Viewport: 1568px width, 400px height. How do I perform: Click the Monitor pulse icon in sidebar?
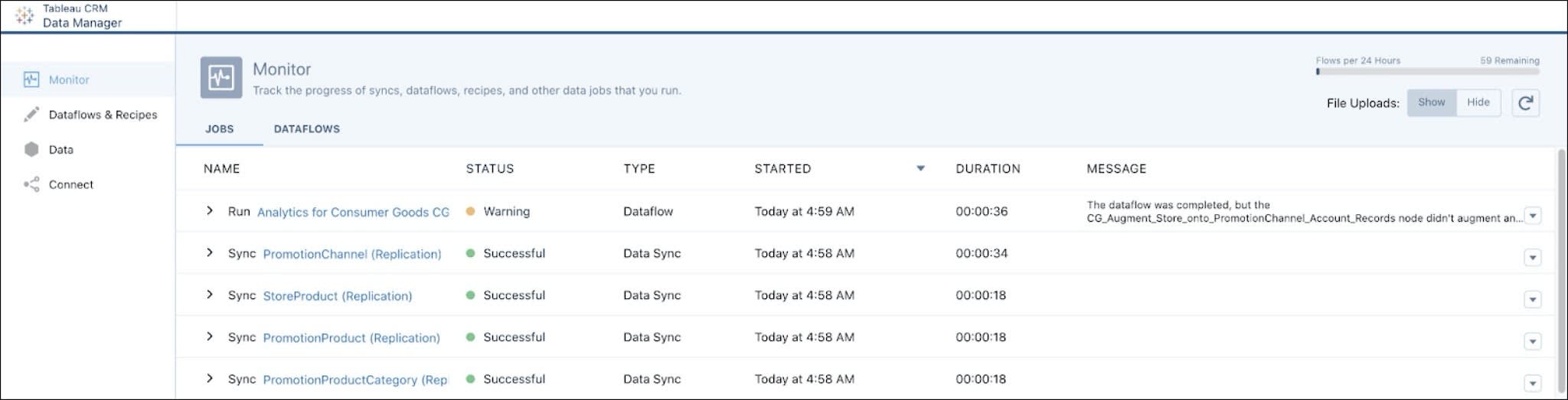pos(31,80)
